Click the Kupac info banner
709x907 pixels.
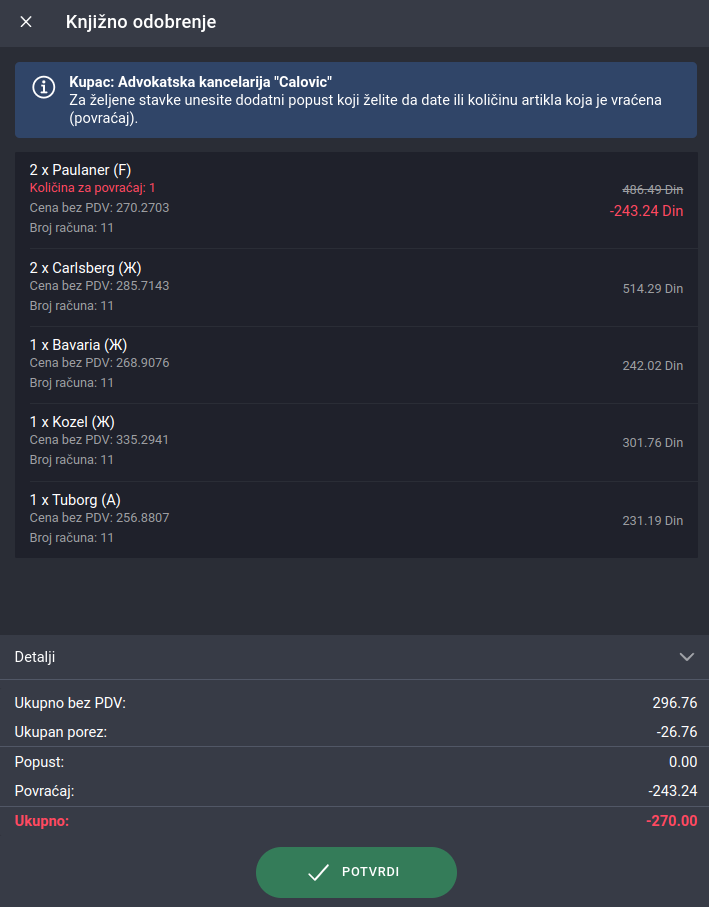pyautogui.click(x=356, y=100)
